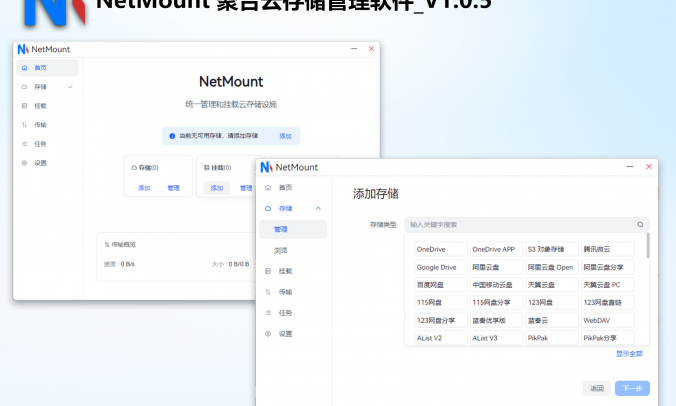Click the 下一步 button
676x406 pixels.
tap(632, 388)
